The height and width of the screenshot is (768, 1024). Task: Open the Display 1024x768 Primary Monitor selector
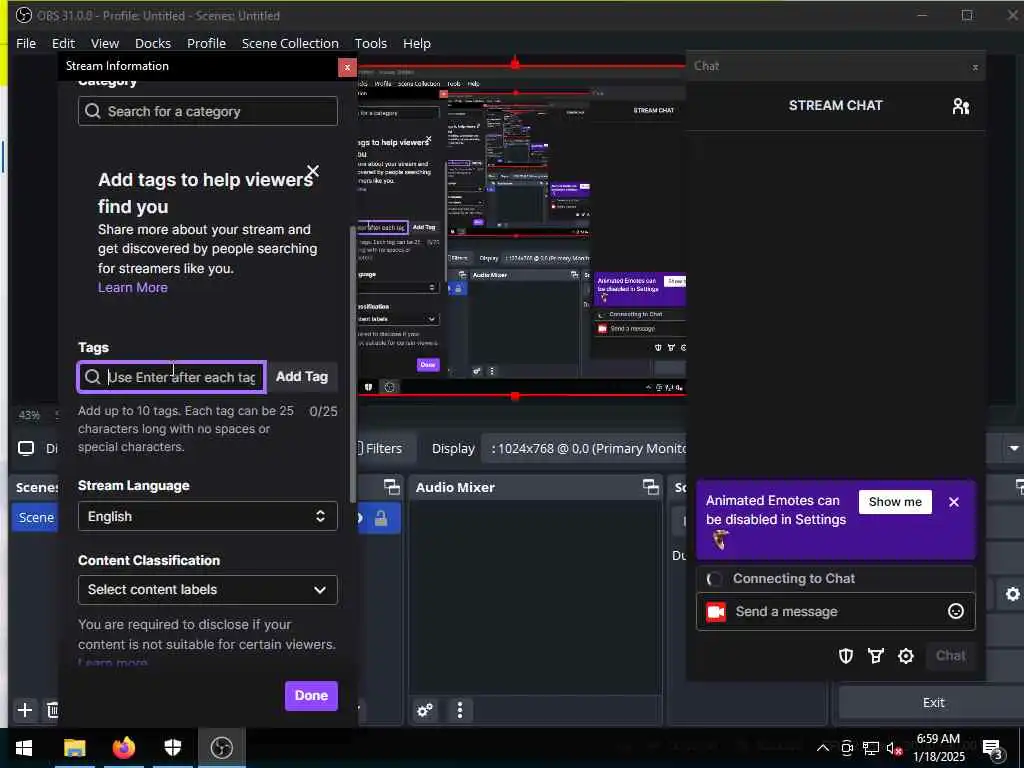pos(584,449)
